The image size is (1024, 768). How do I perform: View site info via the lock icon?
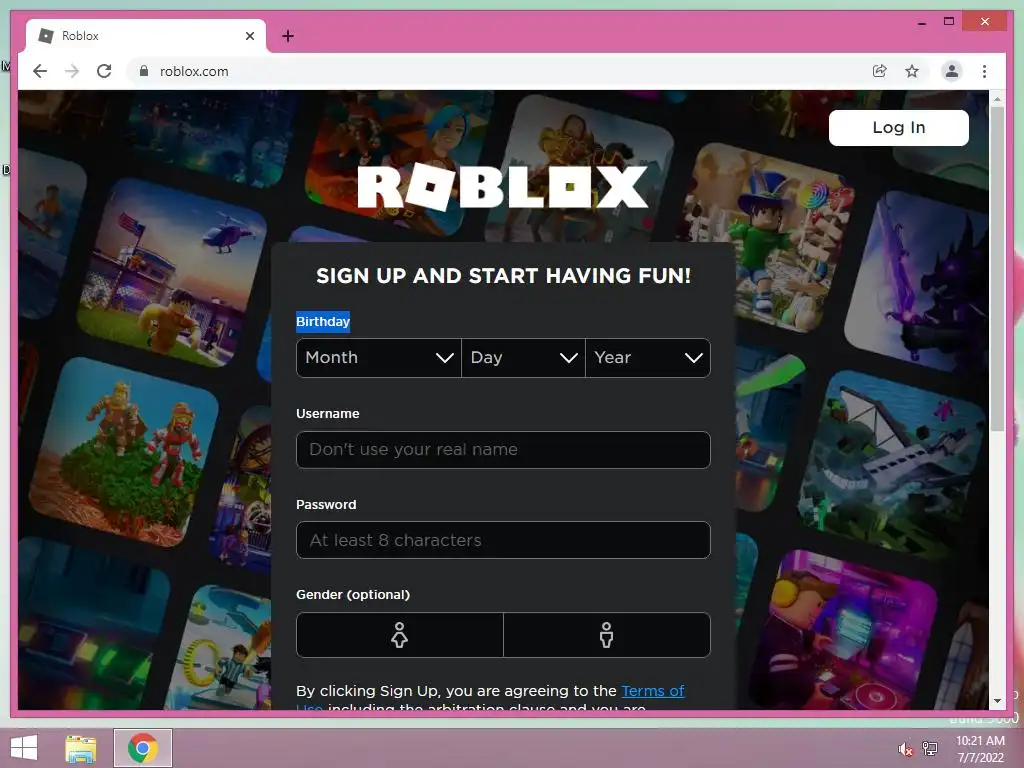pyautogui.click(x=144, y=71)
